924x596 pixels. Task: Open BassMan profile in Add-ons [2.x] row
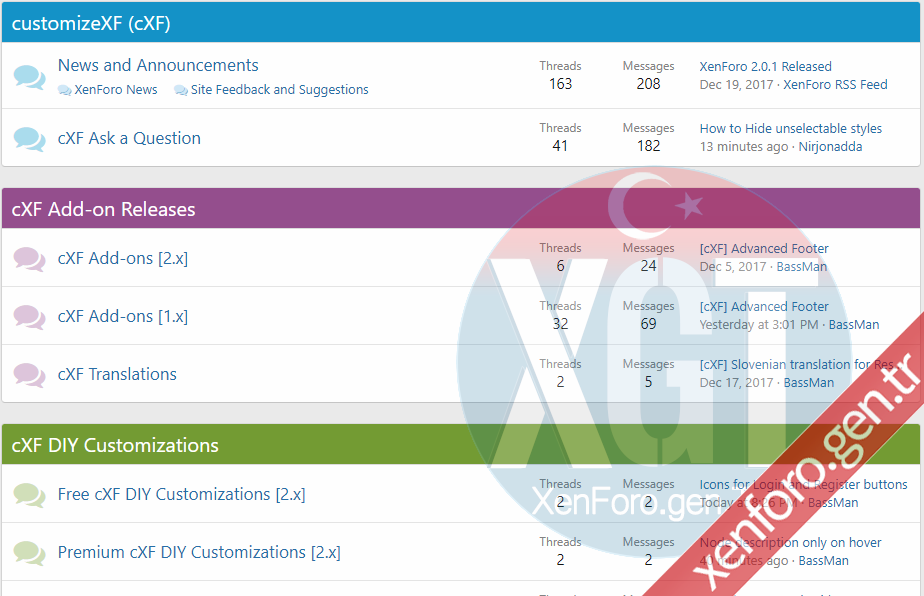coord(802,266)
